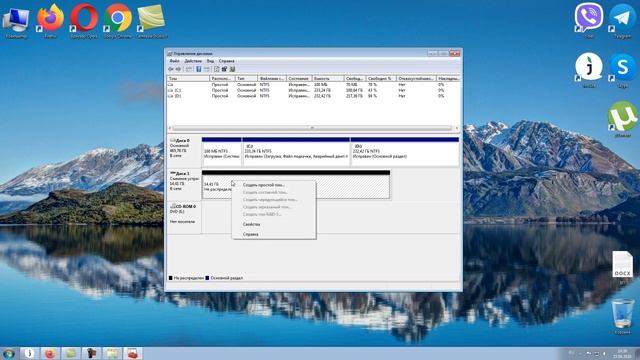Select the (D:) 232,42 ГБ partition block
Screen dimensions: 640x360
click(x=404, y=151)
